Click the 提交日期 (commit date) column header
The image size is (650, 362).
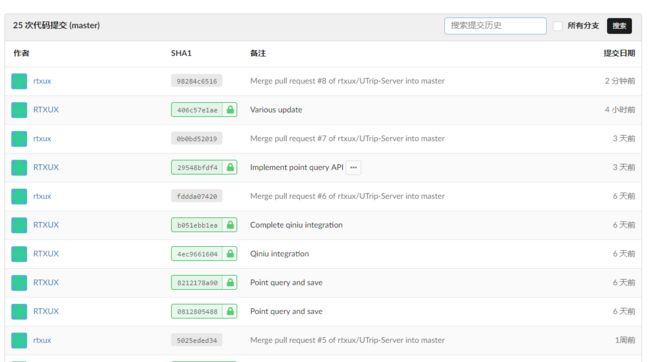pos(619,53)
